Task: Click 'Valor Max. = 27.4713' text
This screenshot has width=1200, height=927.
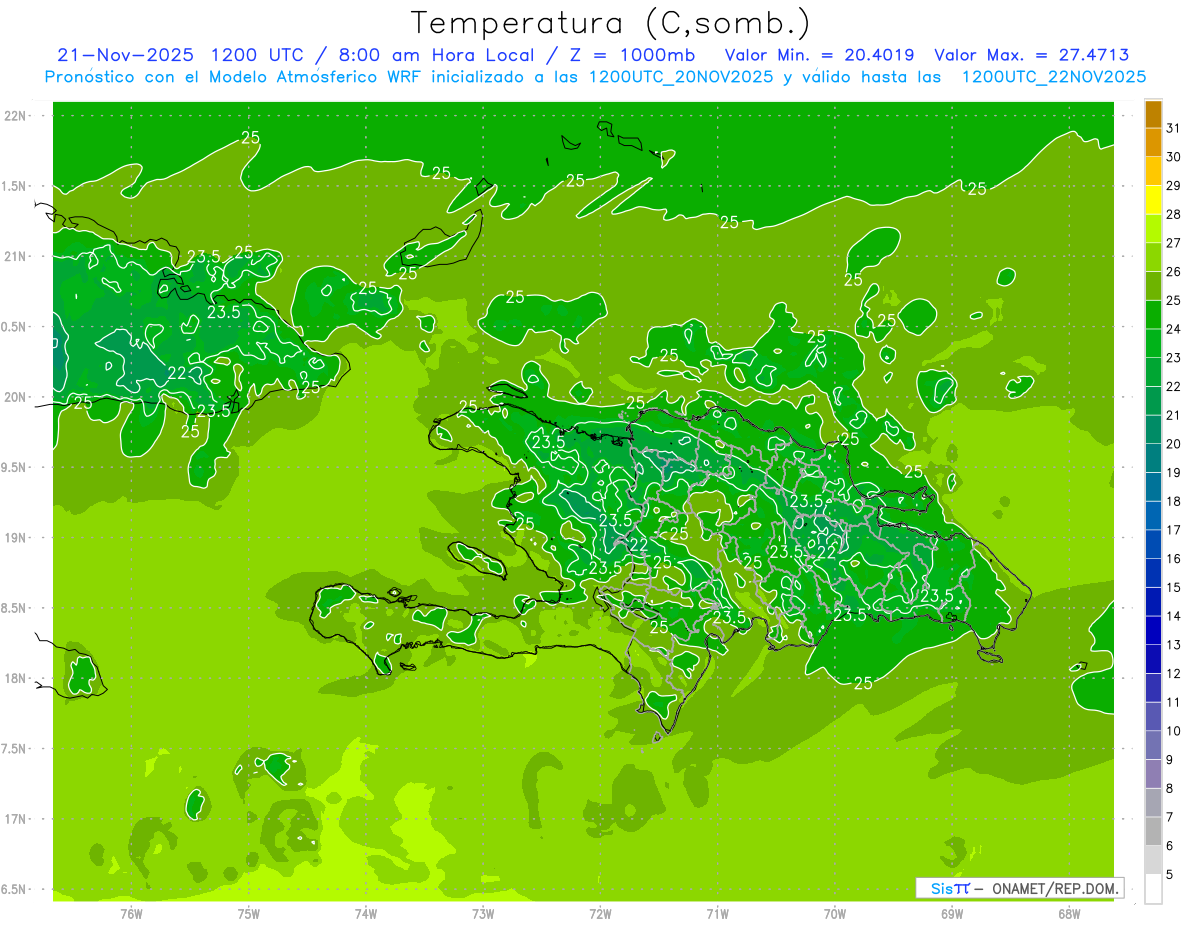Action: coord(1032,55)
